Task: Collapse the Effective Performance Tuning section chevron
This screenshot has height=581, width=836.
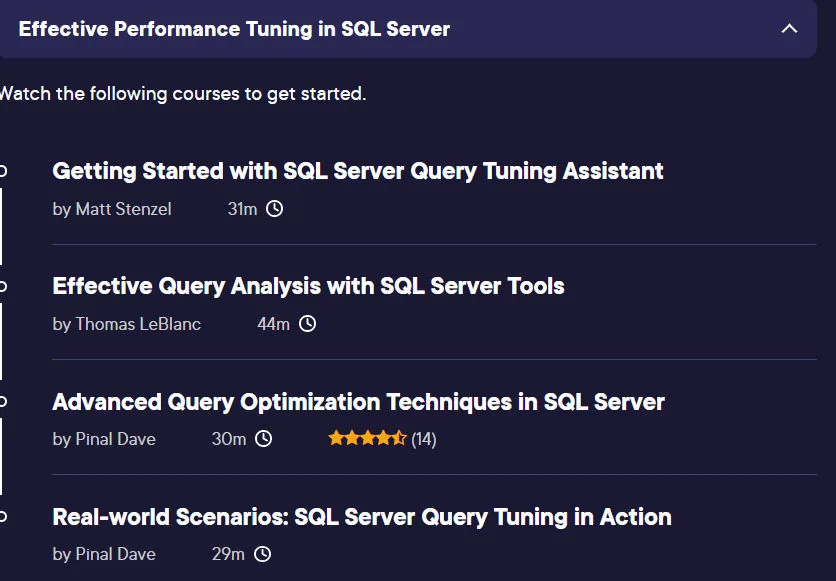Action: [790, 29]
